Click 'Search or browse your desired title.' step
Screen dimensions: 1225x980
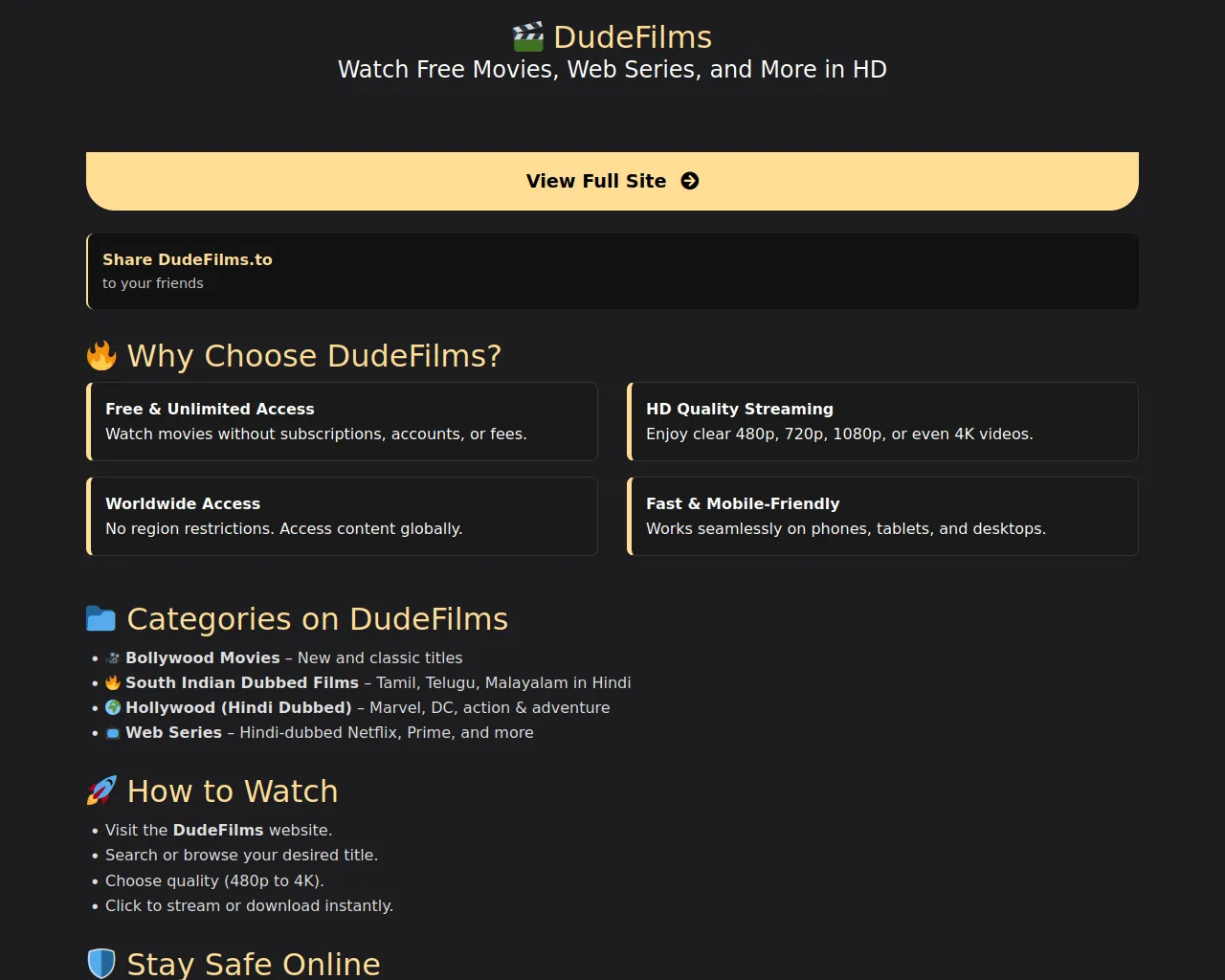pos(241,856)
